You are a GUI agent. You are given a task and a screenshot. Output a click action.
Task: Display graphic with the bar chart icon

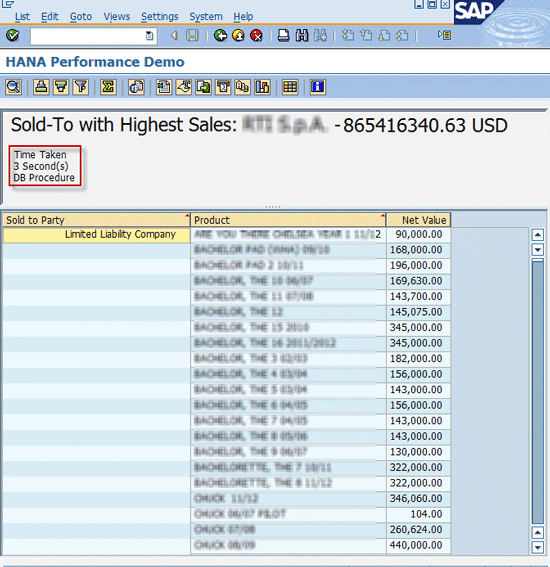click(262, 87)
